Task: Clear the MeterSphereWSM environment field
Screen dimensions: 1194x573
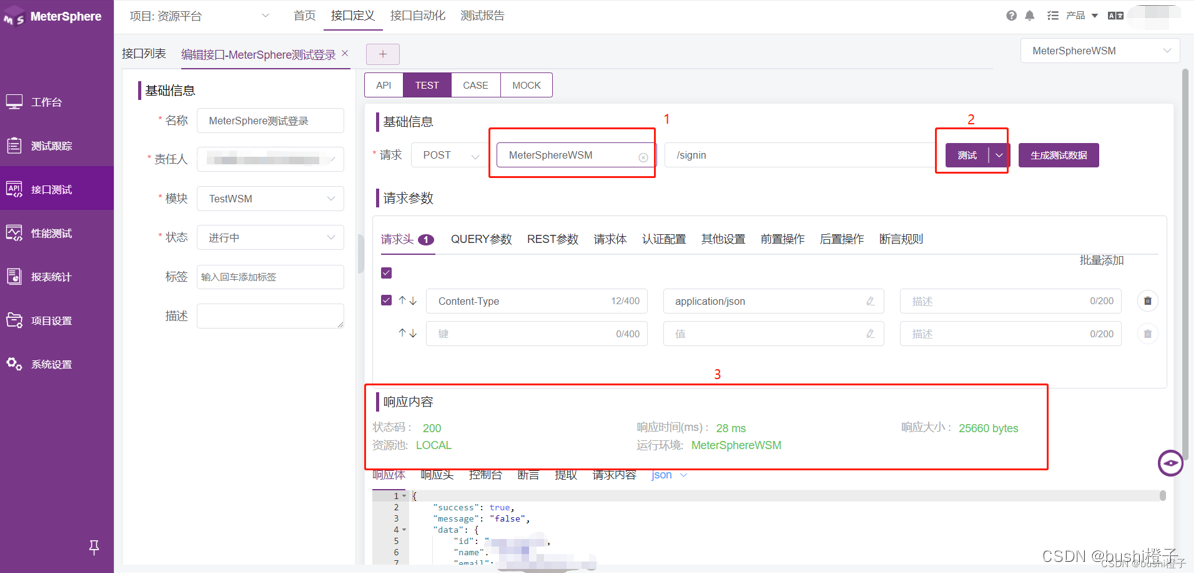Action: point(643,156)
